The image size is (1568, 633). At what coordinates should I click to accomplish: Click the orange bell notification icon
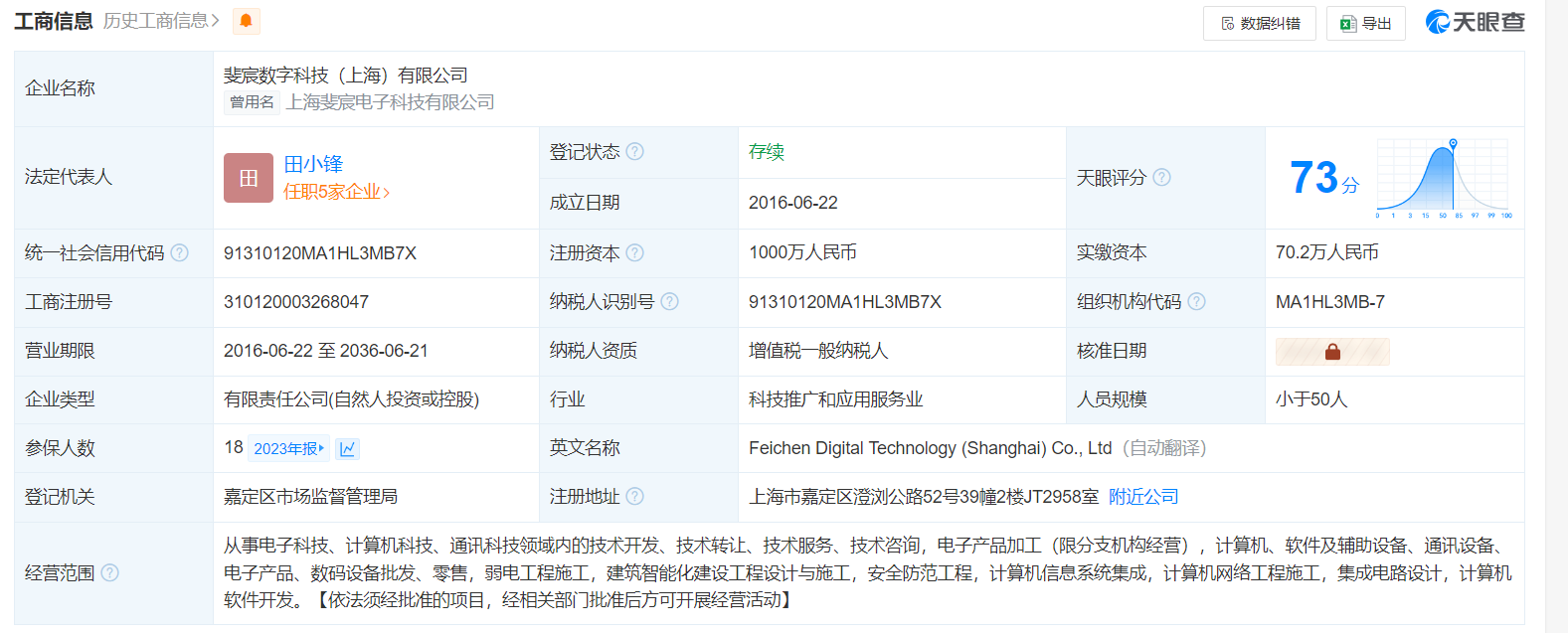[246, 21]
